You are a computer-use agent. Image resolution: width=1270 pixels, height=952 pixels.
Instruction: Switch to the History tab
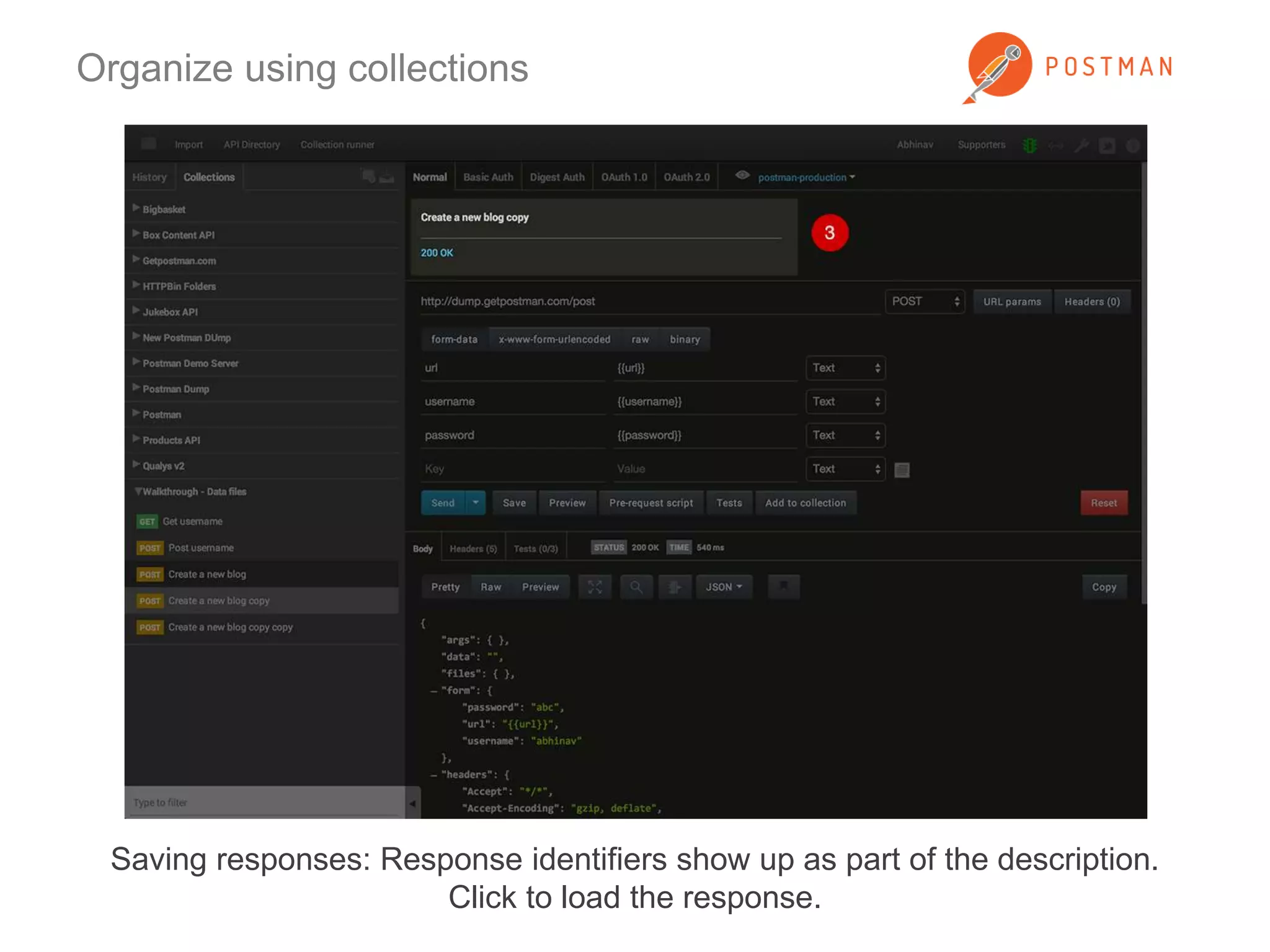pyautogui.click(x=149, y=177)
